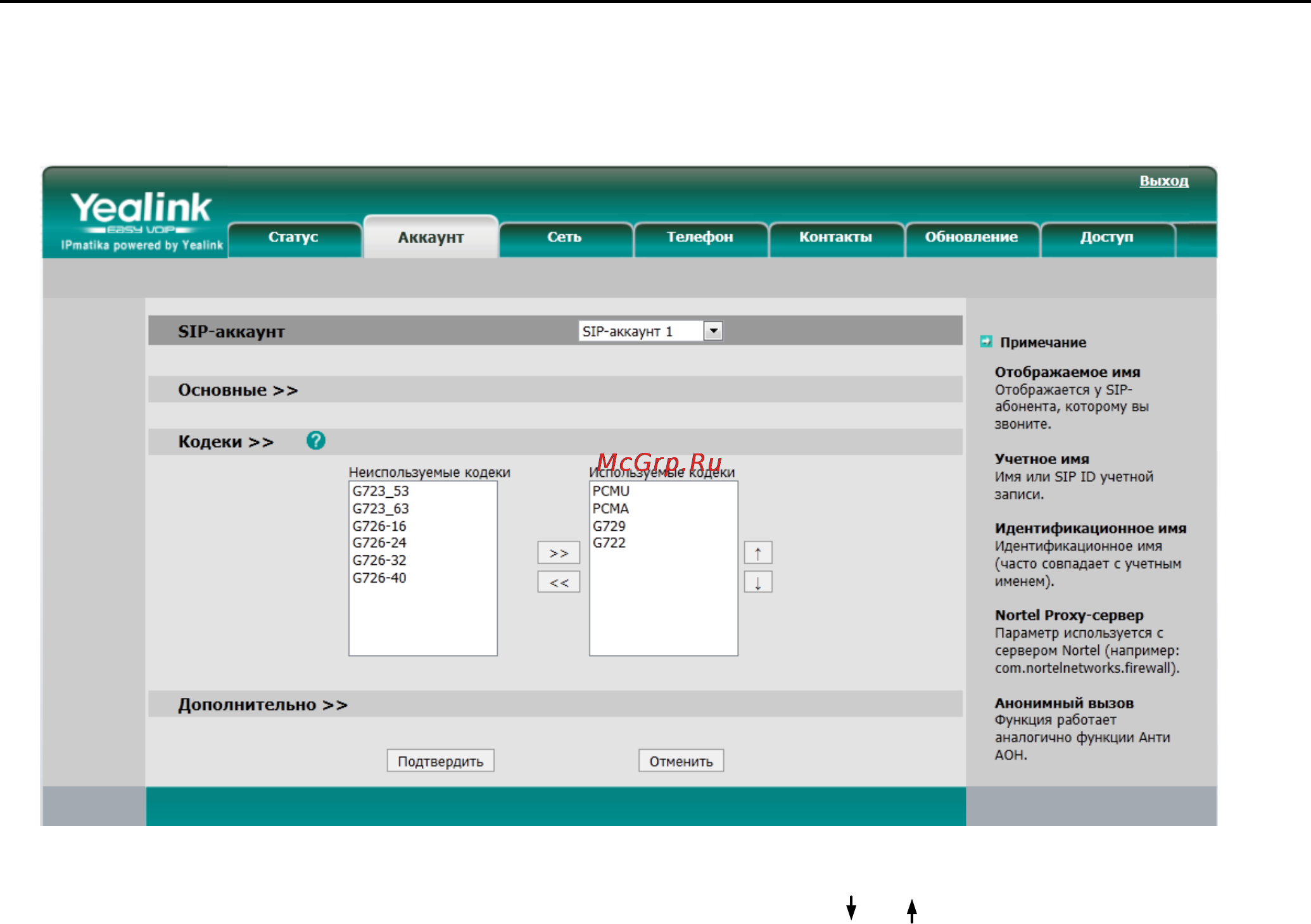Switch to the Статус tab
Image resolution: width=1311 pixels, height=924 pixels.
click(293, 237)
